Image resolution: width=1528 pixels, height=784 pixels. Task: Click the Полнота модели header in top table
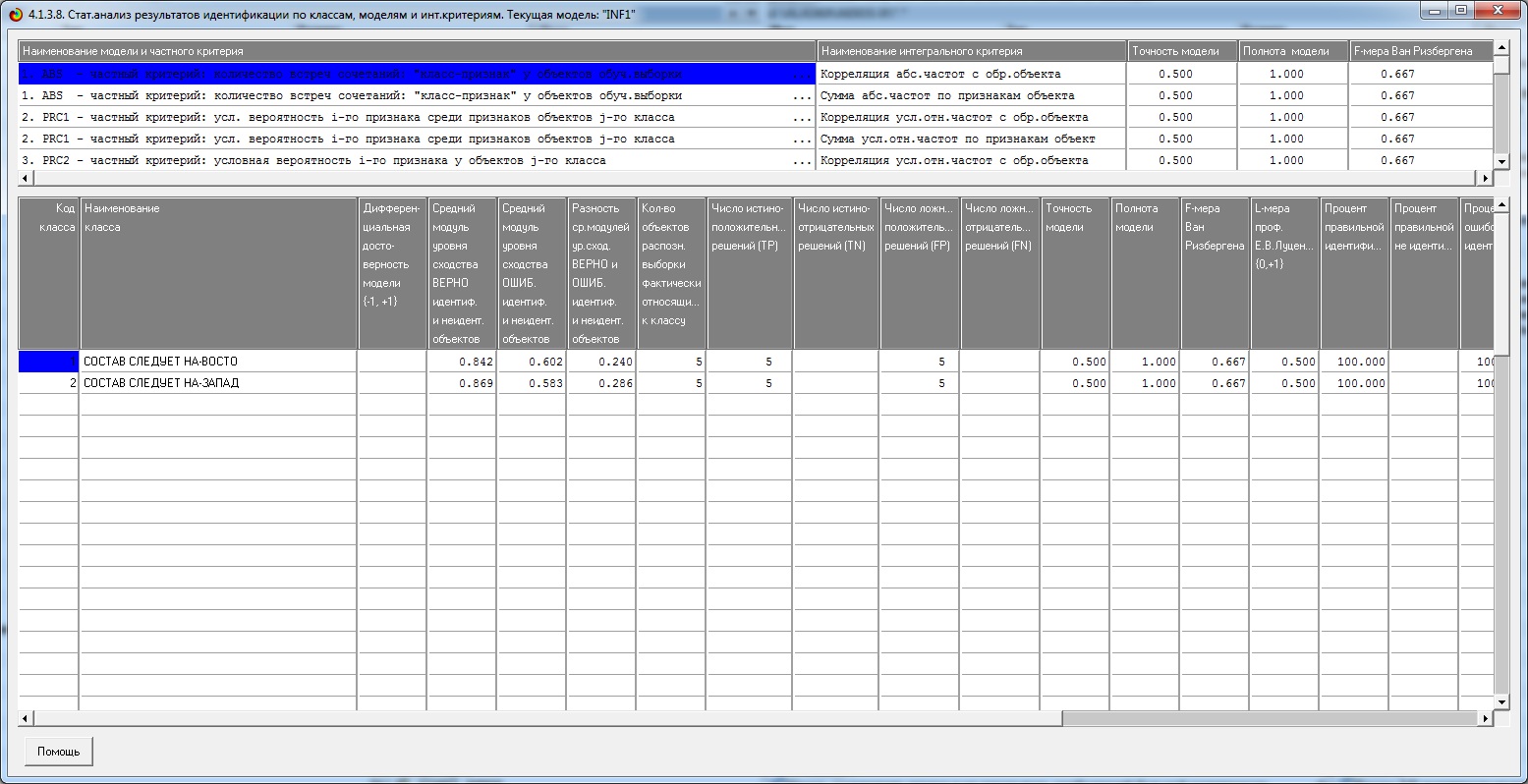point(1292,51)
